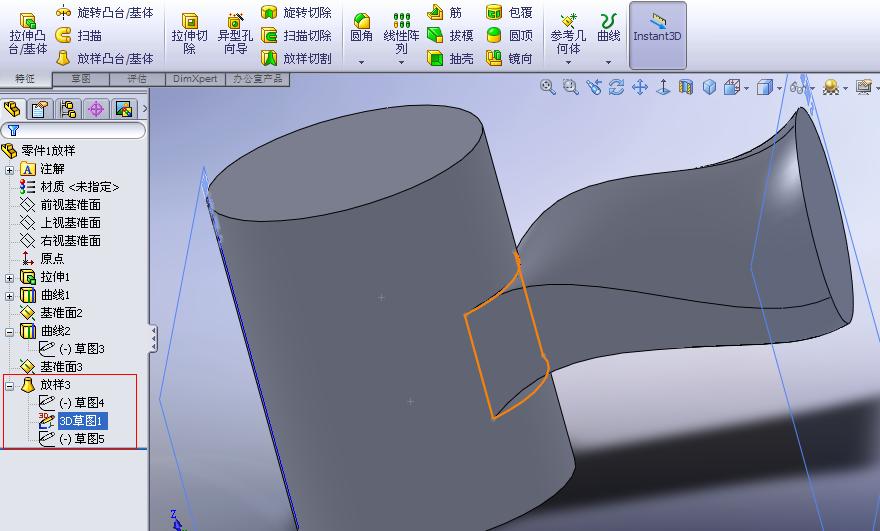This screenshot has width=880, height=531.
Task: Switch to the 草图 ribbon tab
Action: (x=81, y=79)
